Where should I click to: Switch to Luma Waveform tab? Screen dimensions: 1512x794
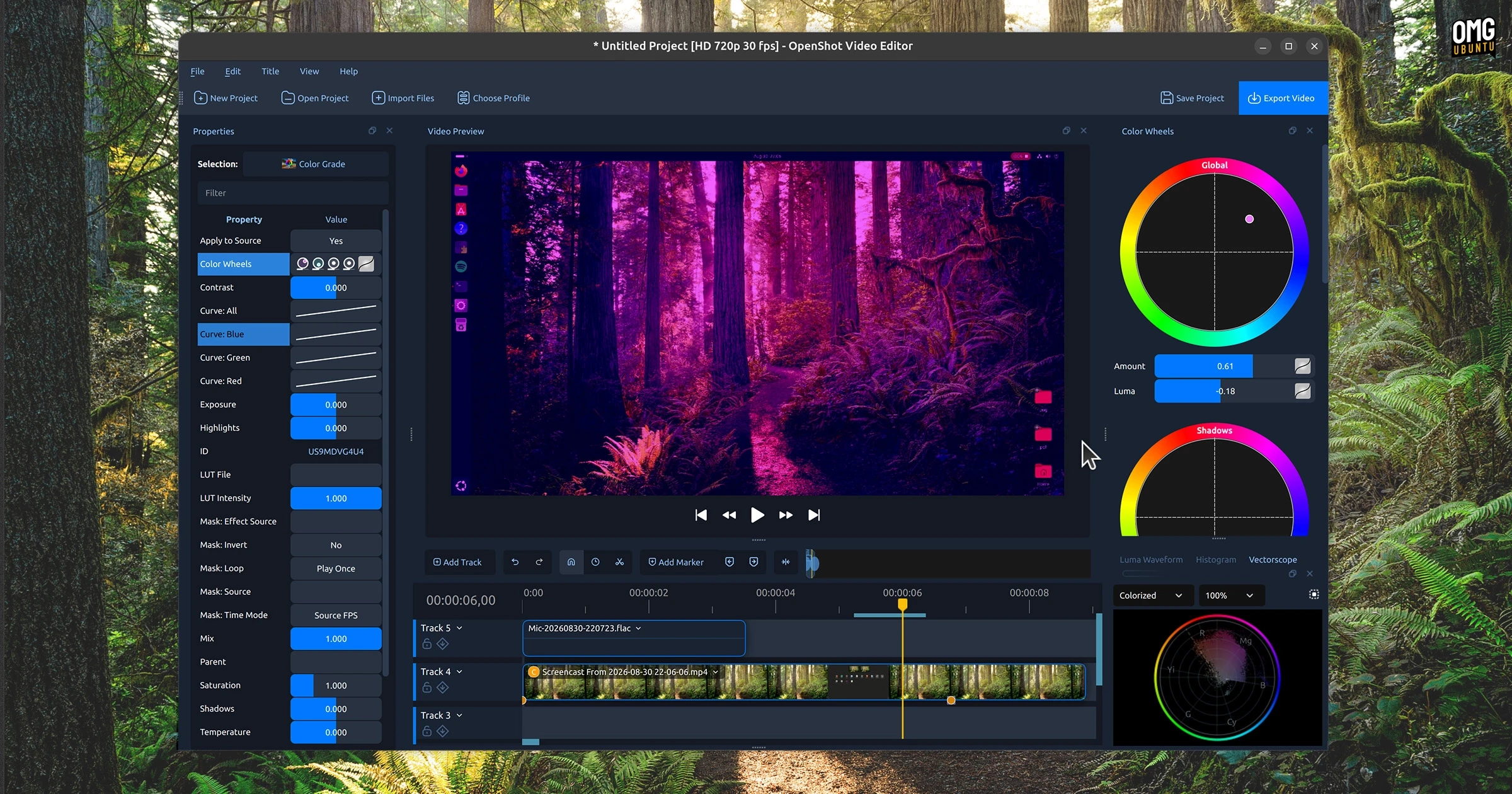[1151, 560]
